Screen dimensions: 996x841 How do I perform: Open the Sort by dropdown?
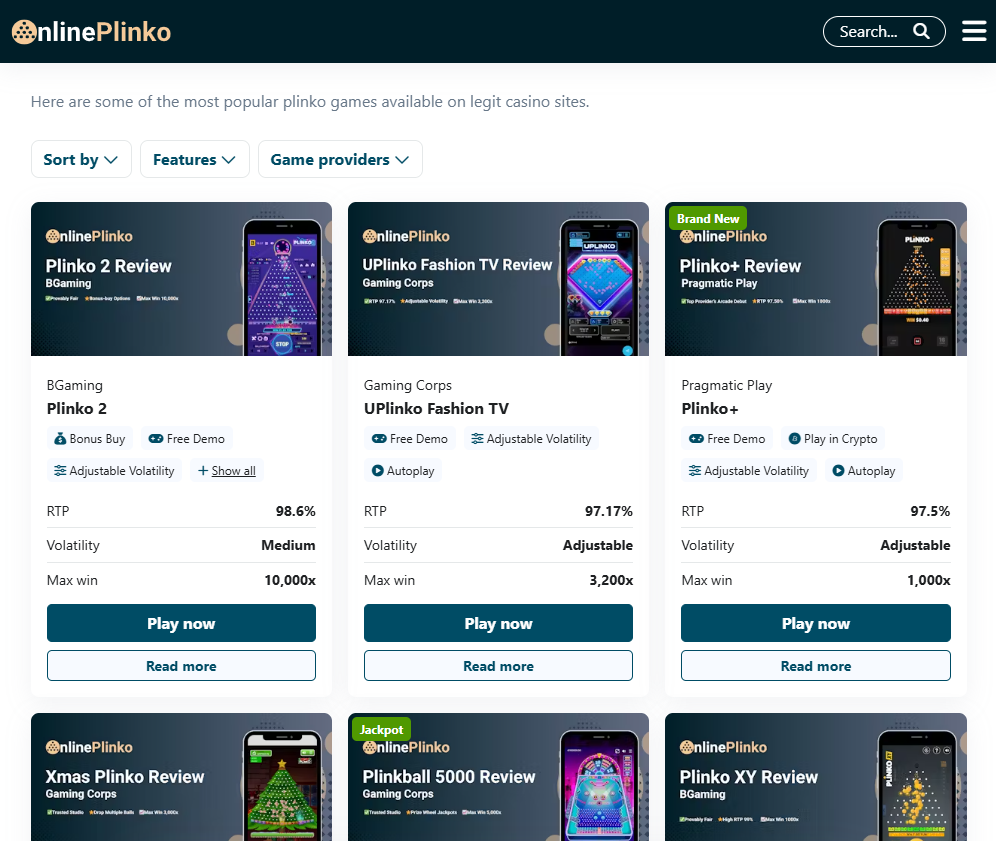(81, 159)
